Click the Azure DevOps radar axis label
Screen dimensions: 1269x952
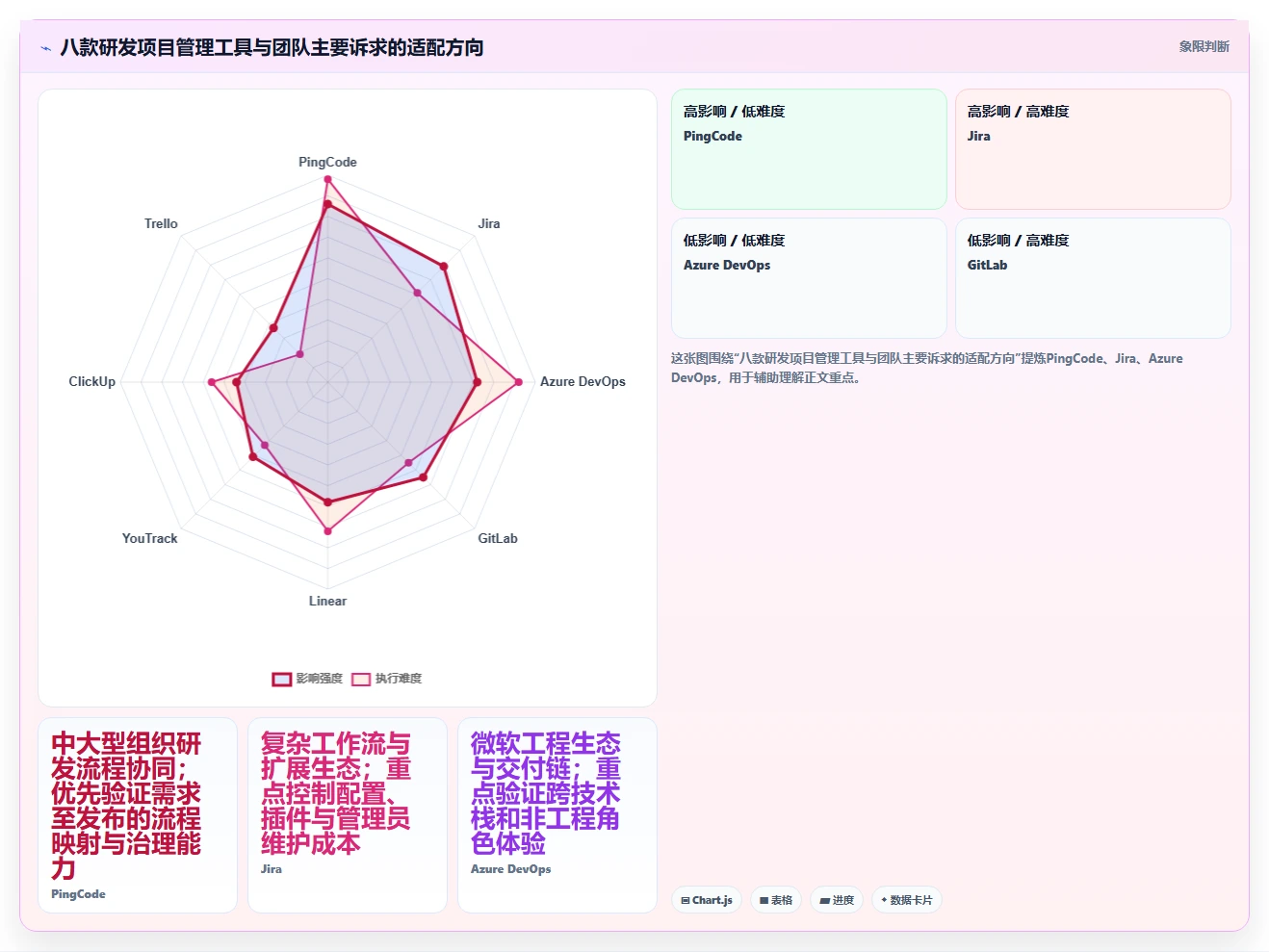(583, 381)
